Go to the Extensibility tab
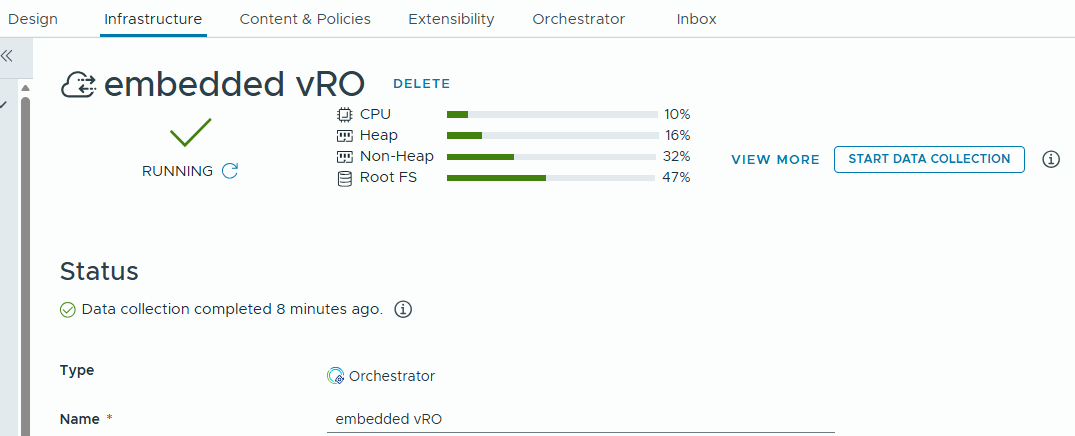The height and width of the screenshot is (436, 1075). click(x=451, y=19)
